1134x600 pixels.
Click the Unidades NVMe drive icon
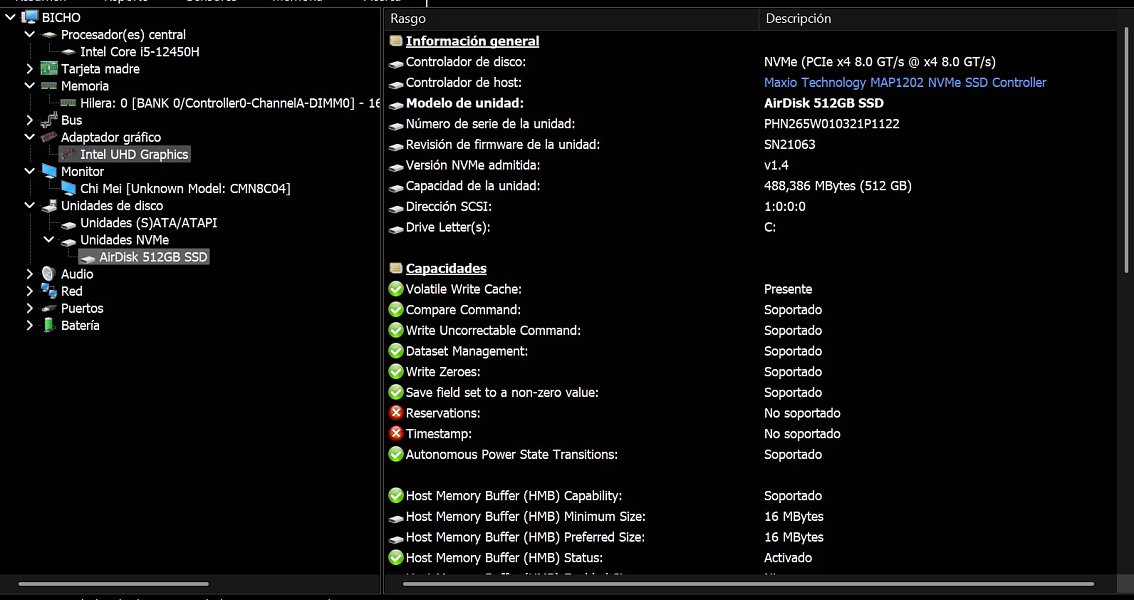click(69, 241)
